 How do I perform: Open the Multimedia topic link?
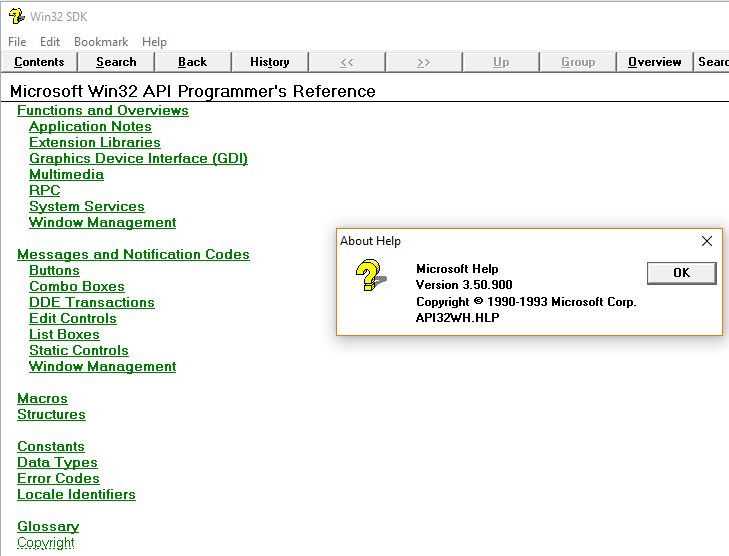66,174
